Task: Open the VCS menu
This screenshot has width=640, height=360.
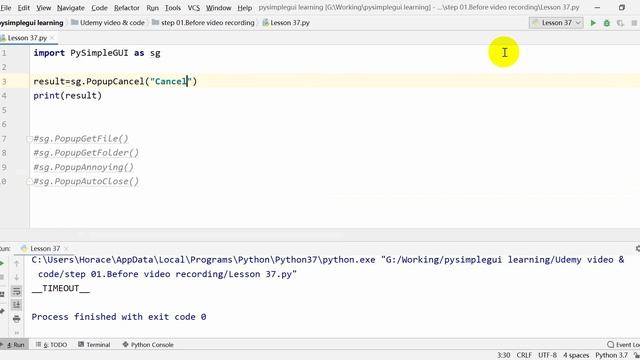Action: coord(193,8)
